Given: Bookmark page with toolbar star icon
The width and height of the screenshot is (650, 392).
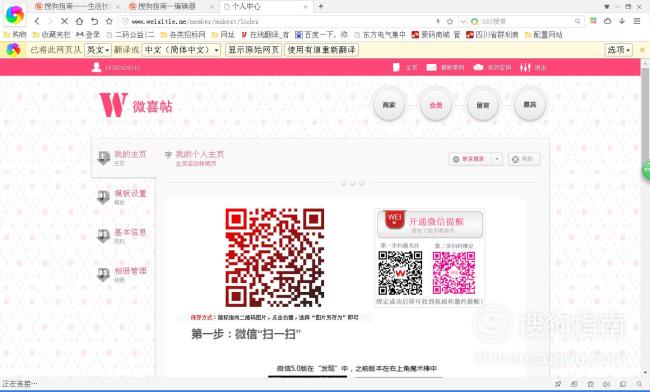Looking at the screenshot, I should [x=109, y=21].
